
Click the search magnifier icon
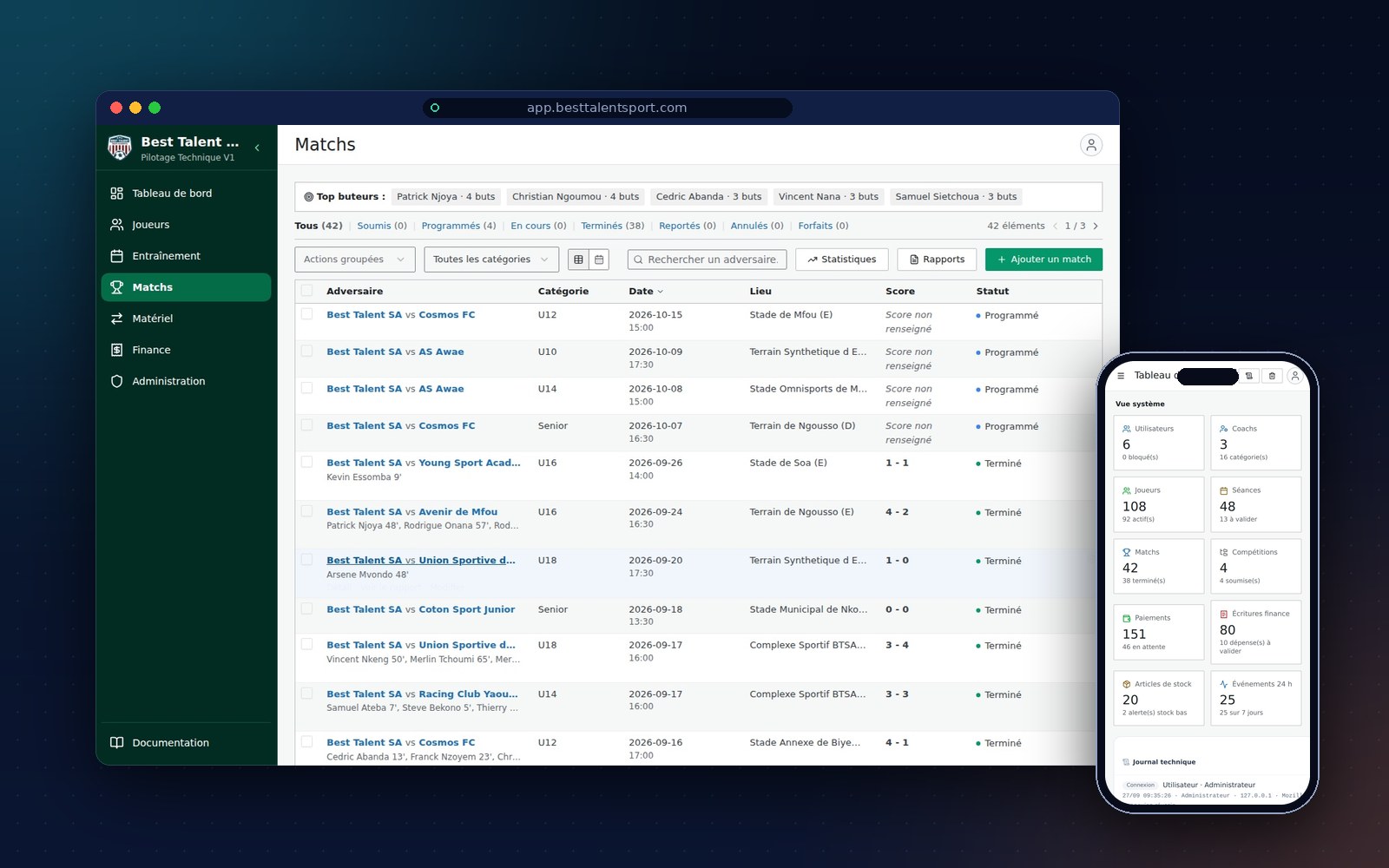click(x=638, y=260)
